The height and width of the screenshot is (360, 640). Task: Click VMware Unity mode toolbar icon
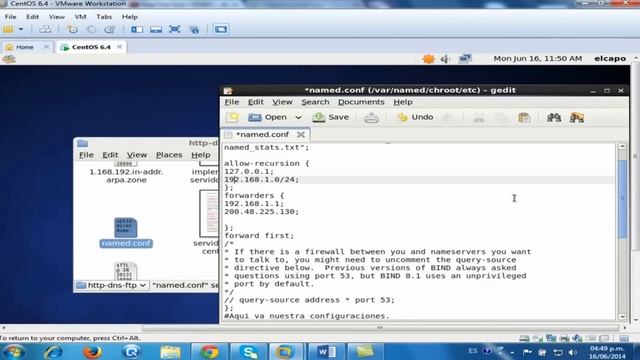pos(194,29)
